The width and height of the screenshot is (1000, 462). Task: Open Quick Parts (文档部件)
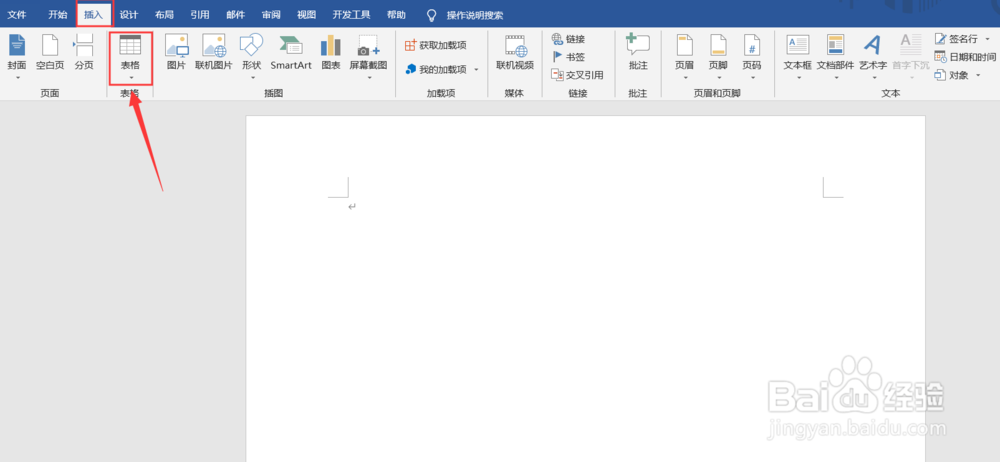(835, 54)
